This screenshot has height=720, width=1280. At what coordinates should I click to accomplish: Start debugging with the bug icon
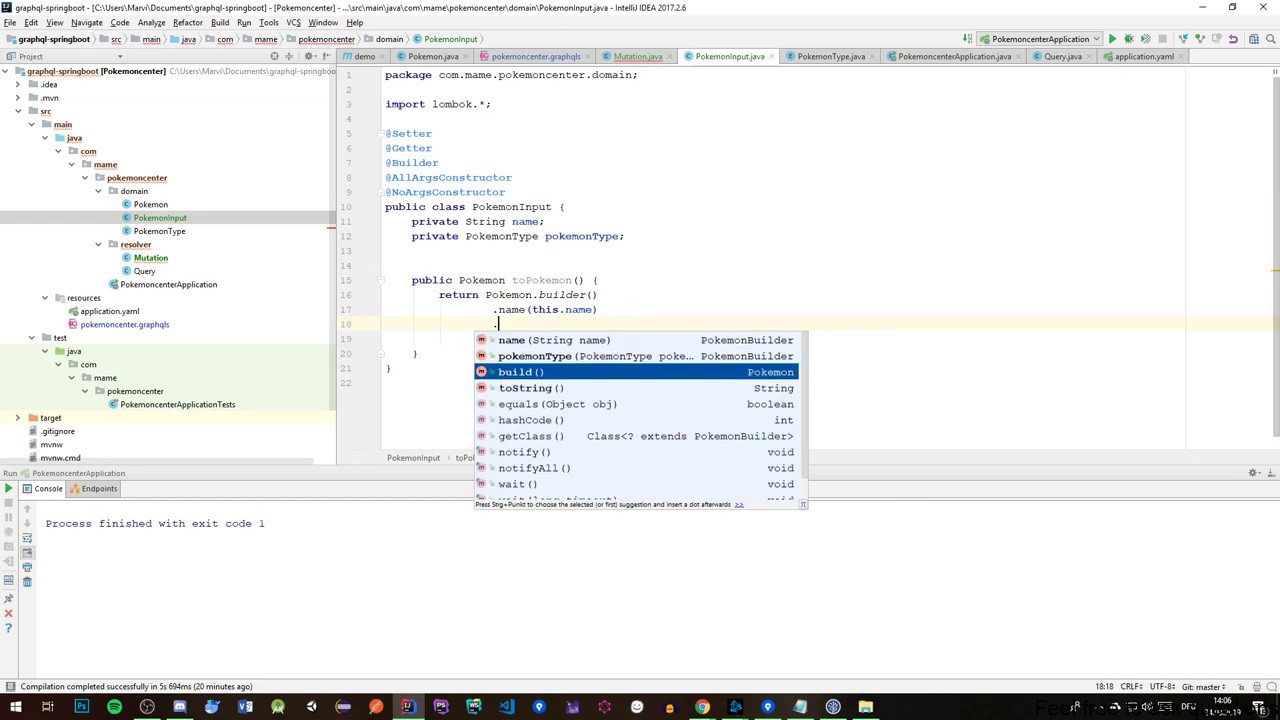click(1129, 39)
